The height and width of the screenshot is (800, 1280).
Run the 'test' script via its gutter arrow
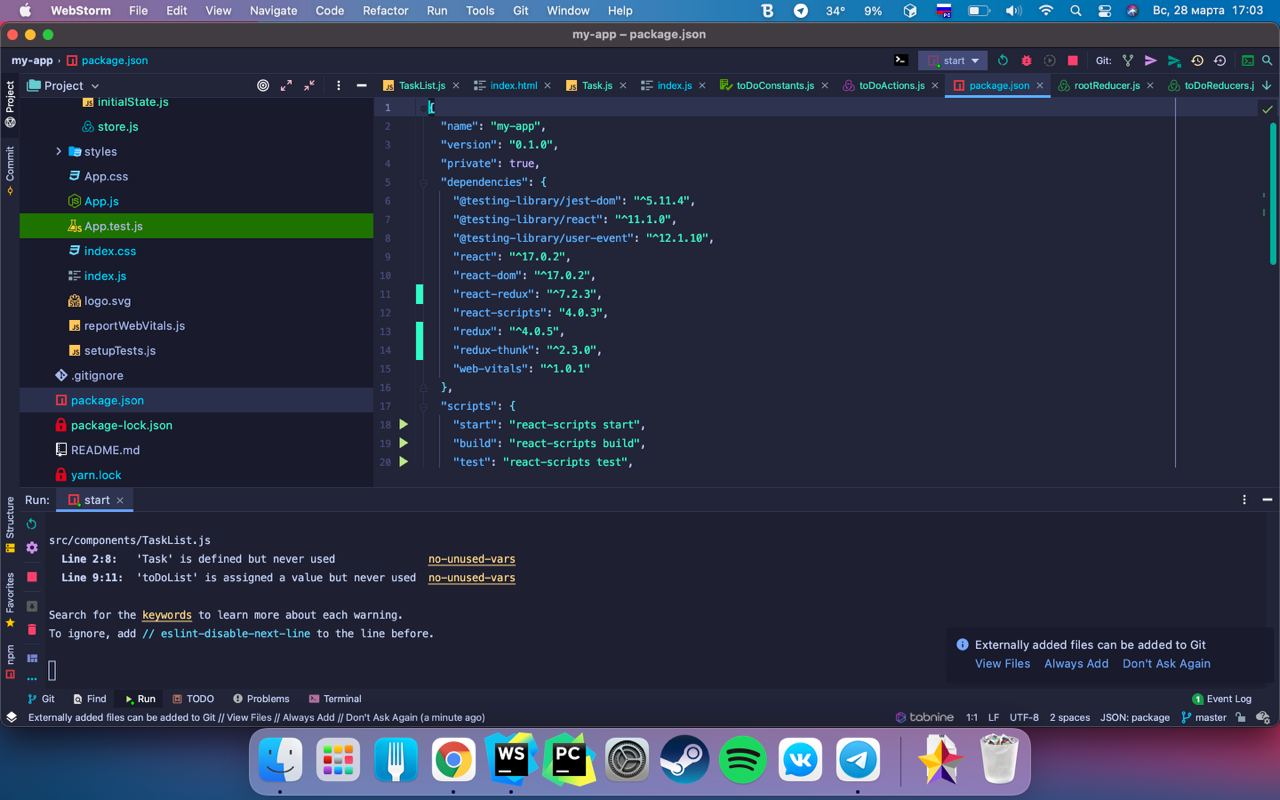coord(404,462)
